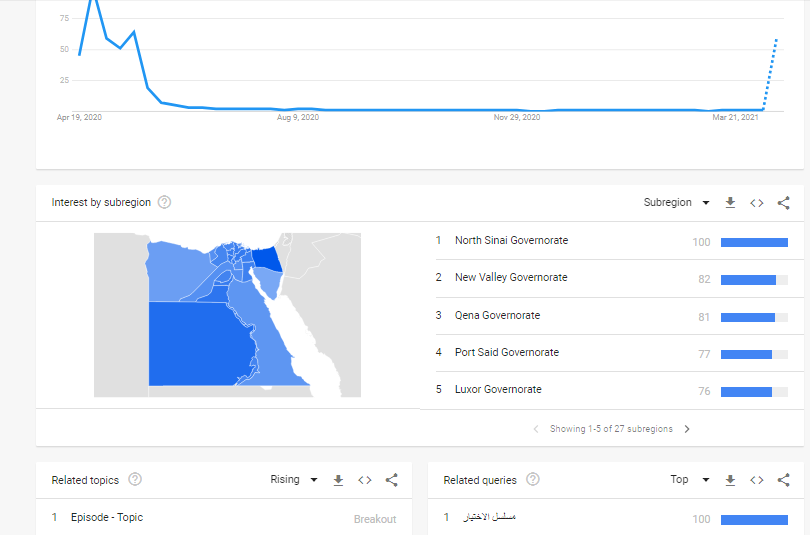Image resolution: width=810 pixels, height=535 pixels.
Task: Open embed code for subregion card
Action: point(757,203)
